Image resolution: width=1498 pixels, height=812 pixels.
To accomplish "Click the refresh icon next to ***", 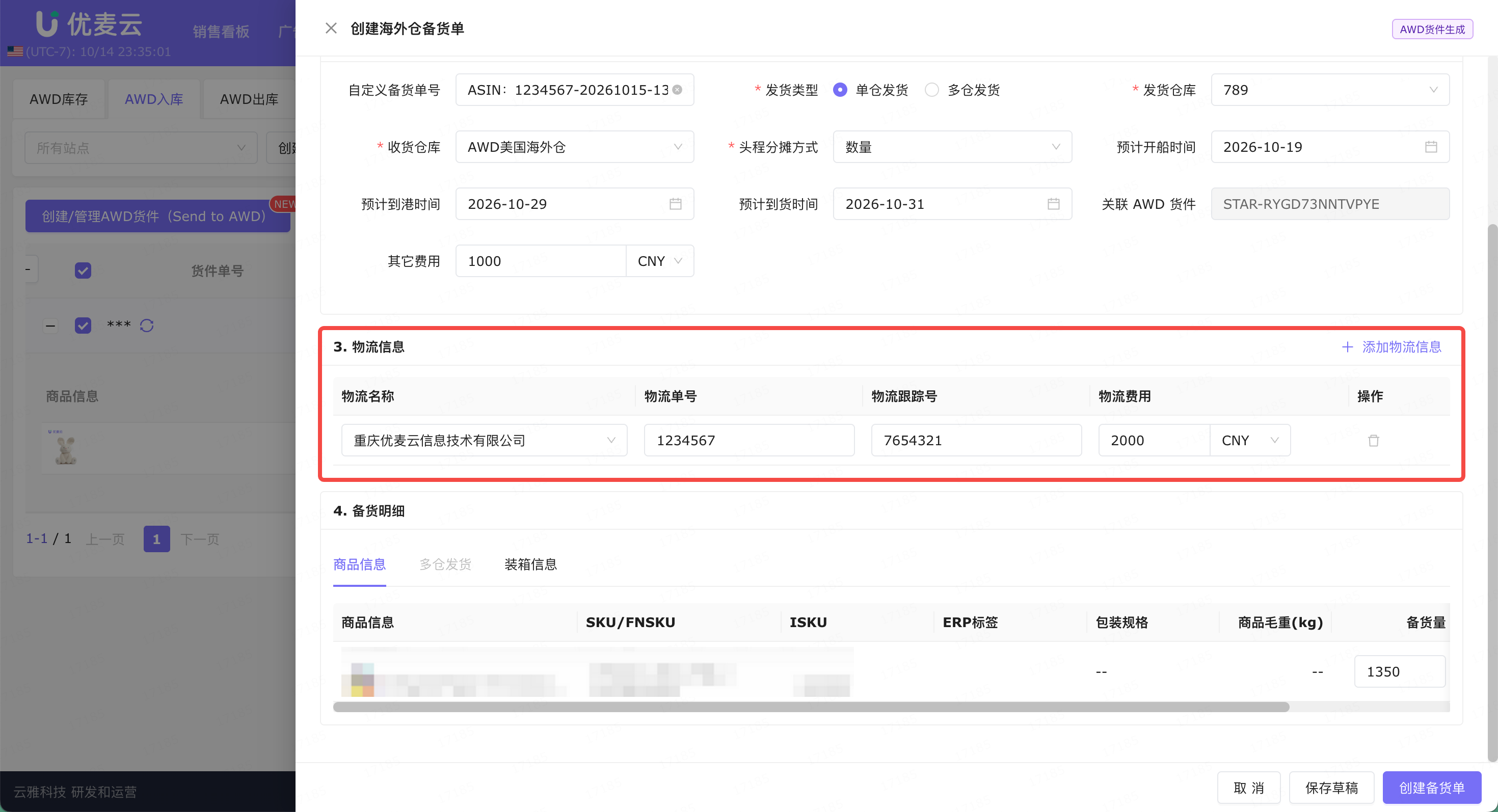I will tap(147, 326).
